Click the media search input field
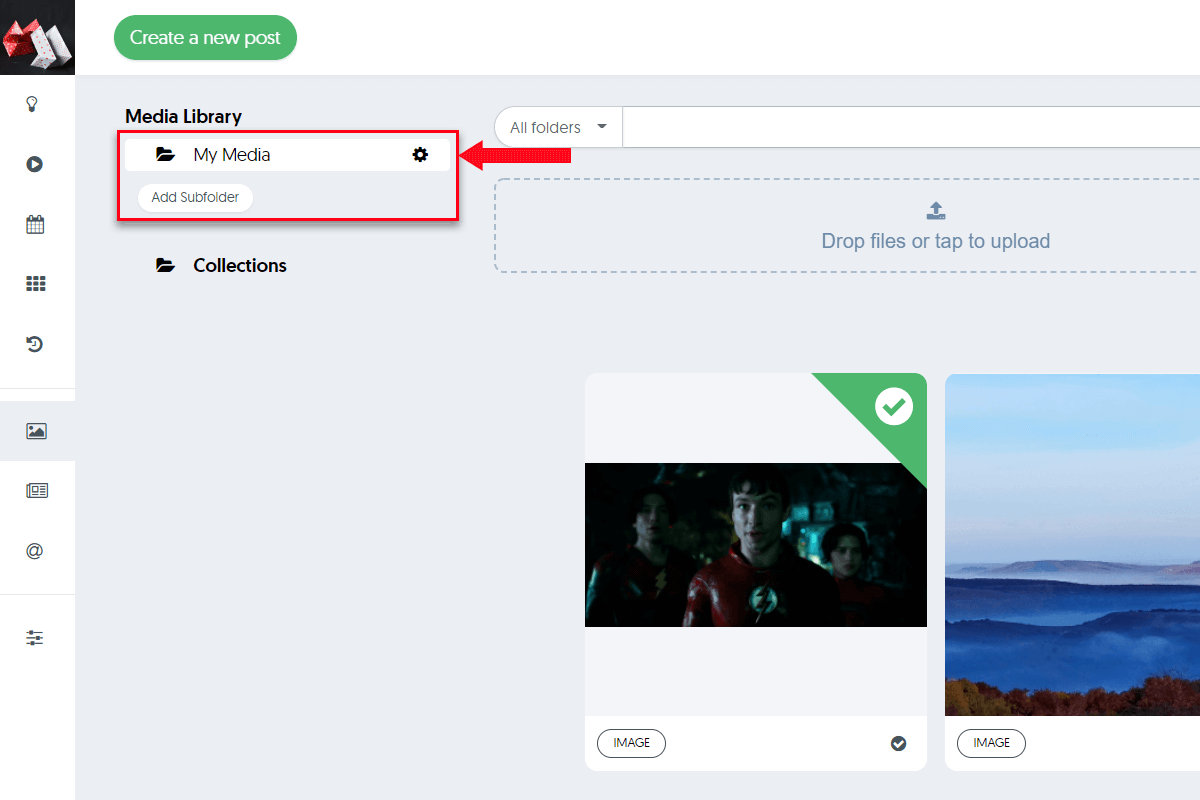 click(911, 127)
